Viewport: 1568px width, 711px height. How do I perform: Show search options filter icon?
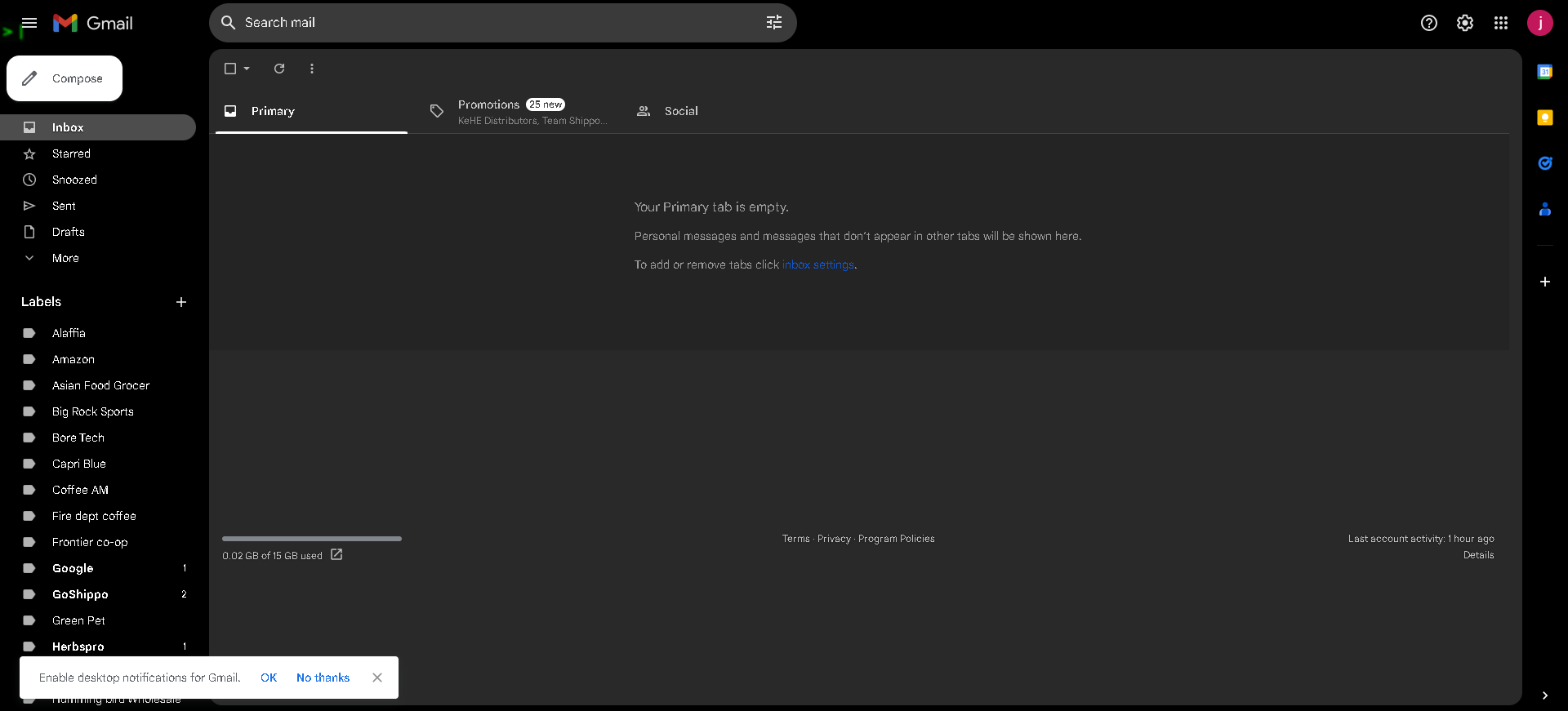(774, 23)
